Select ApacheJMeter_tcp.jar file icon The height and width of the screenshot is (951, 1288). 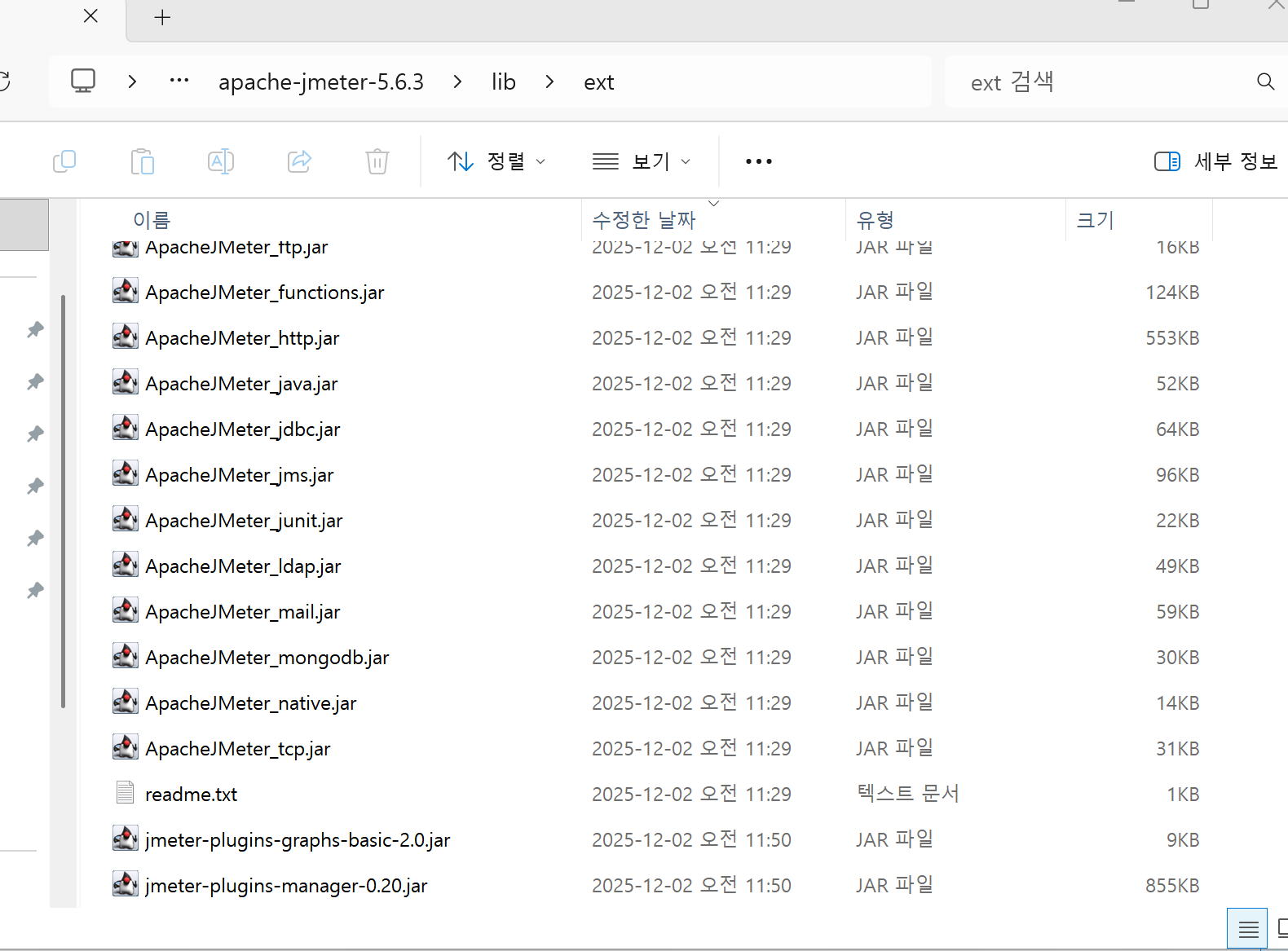click(x=126, y=748)
